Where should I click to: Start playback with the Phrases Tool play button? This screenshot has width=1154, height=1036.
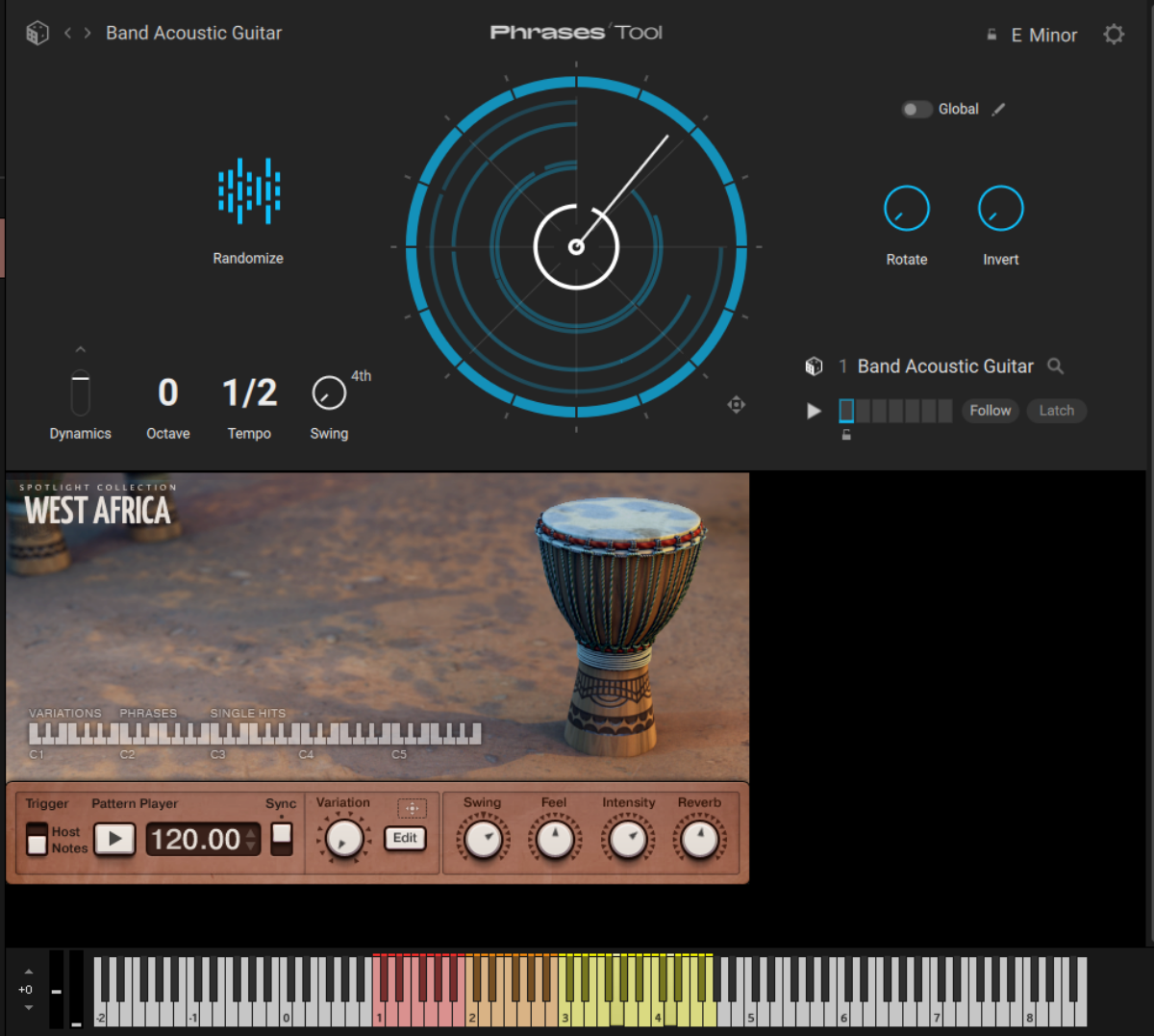814,411
